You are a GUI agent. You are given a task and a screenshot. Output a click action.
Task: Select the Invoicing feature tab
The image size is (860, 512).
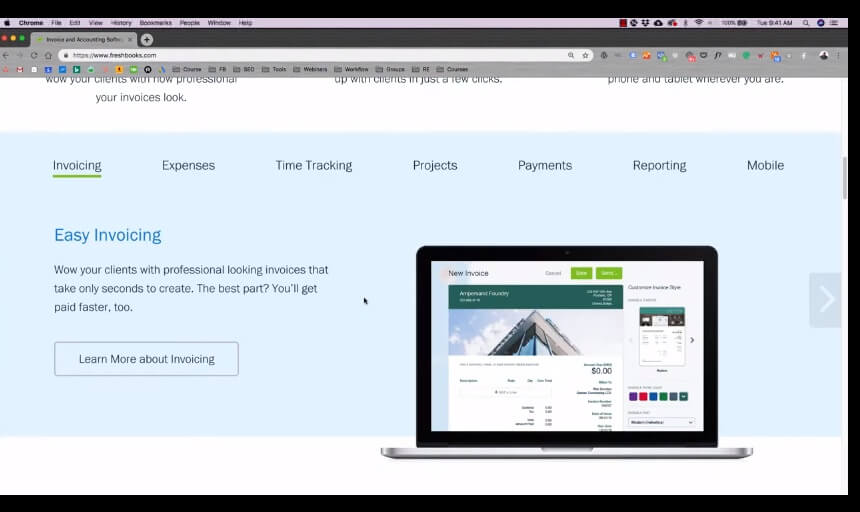pyautogui.click(x=77, y=166)
